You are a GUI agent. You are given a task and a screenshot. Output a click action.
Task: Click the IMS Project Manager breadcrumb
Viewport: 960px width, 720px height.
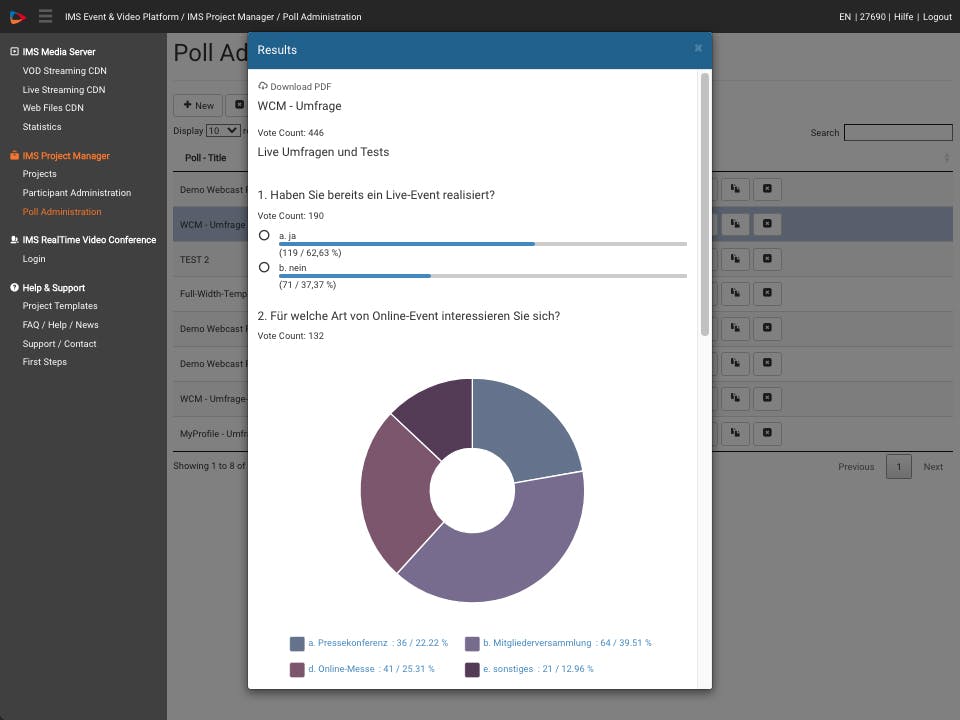coord(231,17)
